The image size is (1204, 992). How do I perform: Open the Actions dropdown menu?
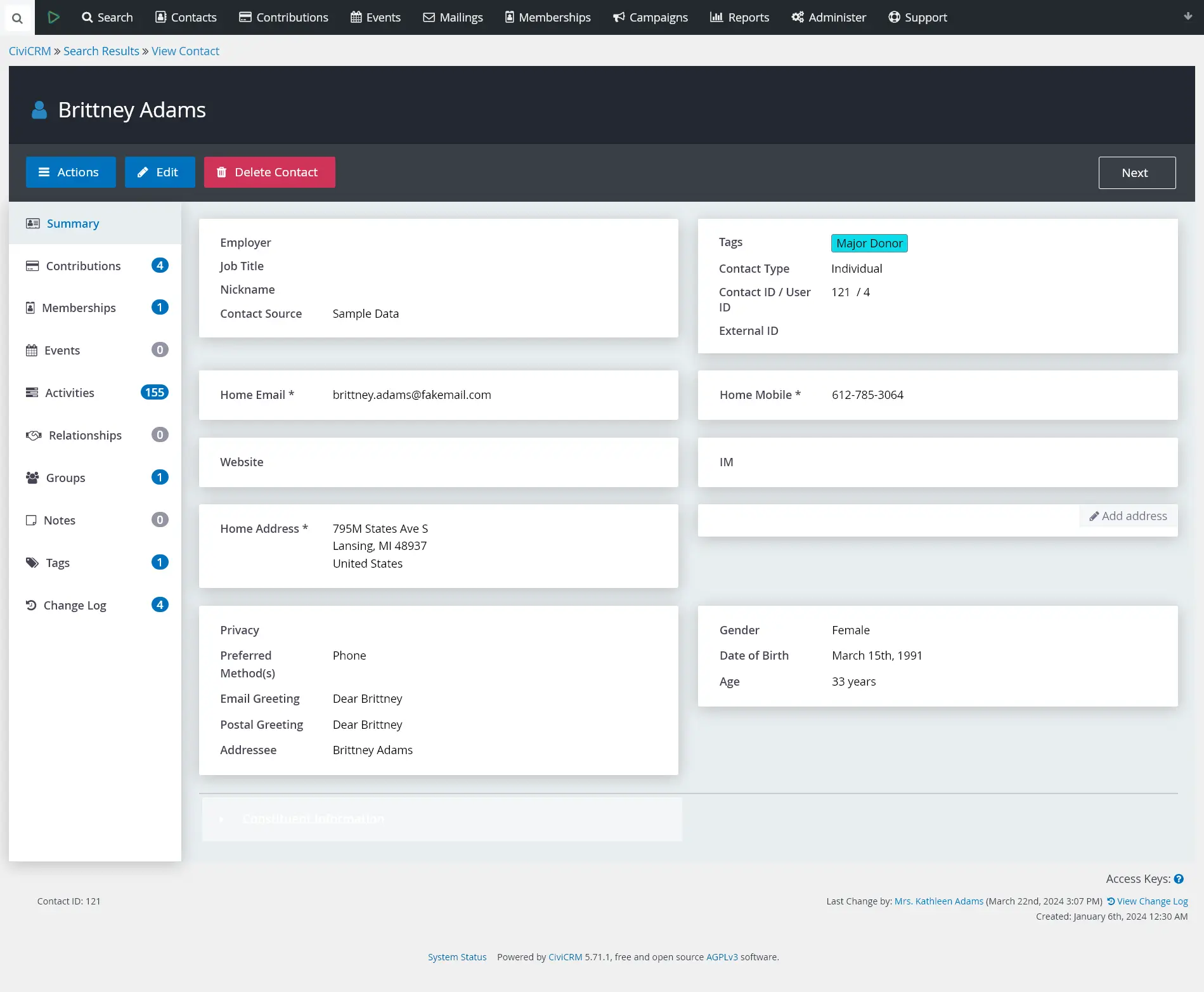click(70, 172)
